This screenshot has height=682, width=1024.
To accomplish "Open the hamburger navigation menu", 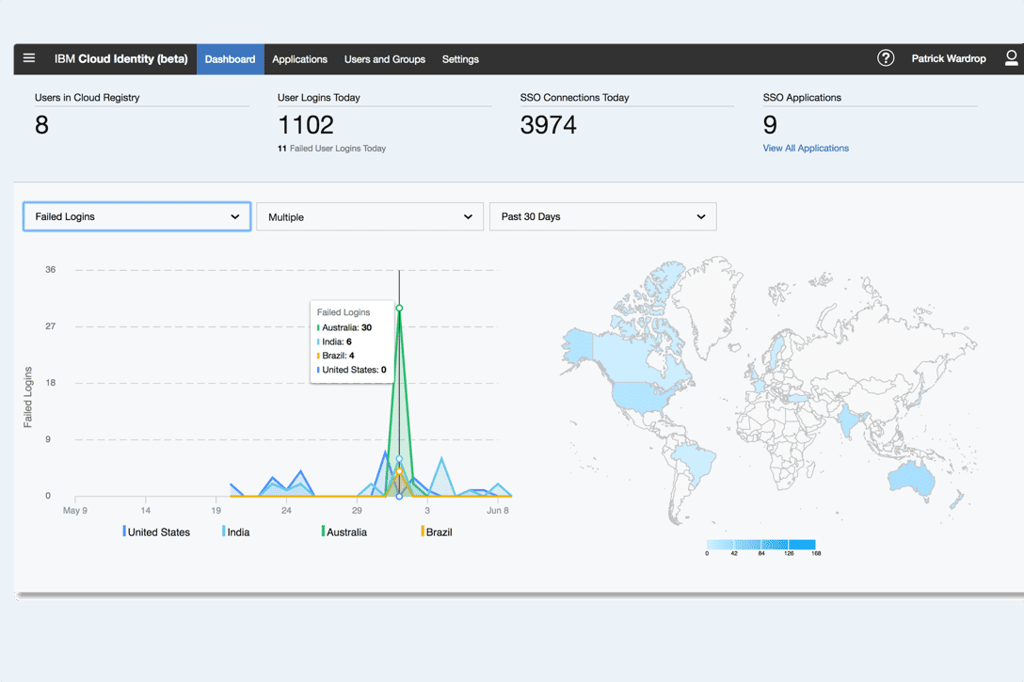I will (x=29, y=59).
